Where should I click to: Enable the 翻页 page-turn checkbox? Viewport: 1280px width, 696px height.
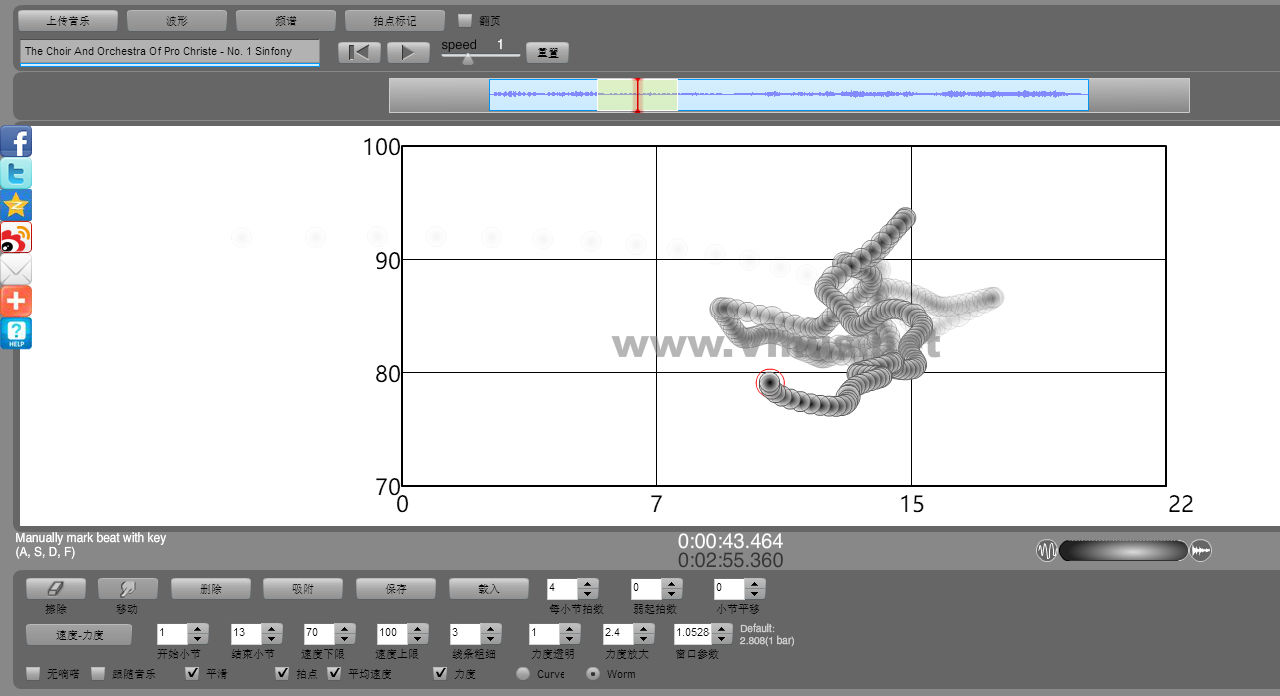click(x=465, y=20)
